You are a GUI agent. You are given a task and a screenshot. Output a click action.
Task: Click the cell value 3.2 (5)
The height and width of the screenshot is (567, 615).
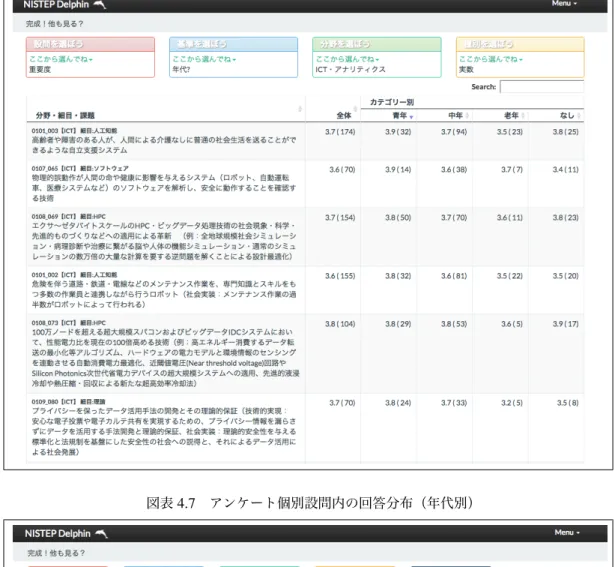point(511,403)
